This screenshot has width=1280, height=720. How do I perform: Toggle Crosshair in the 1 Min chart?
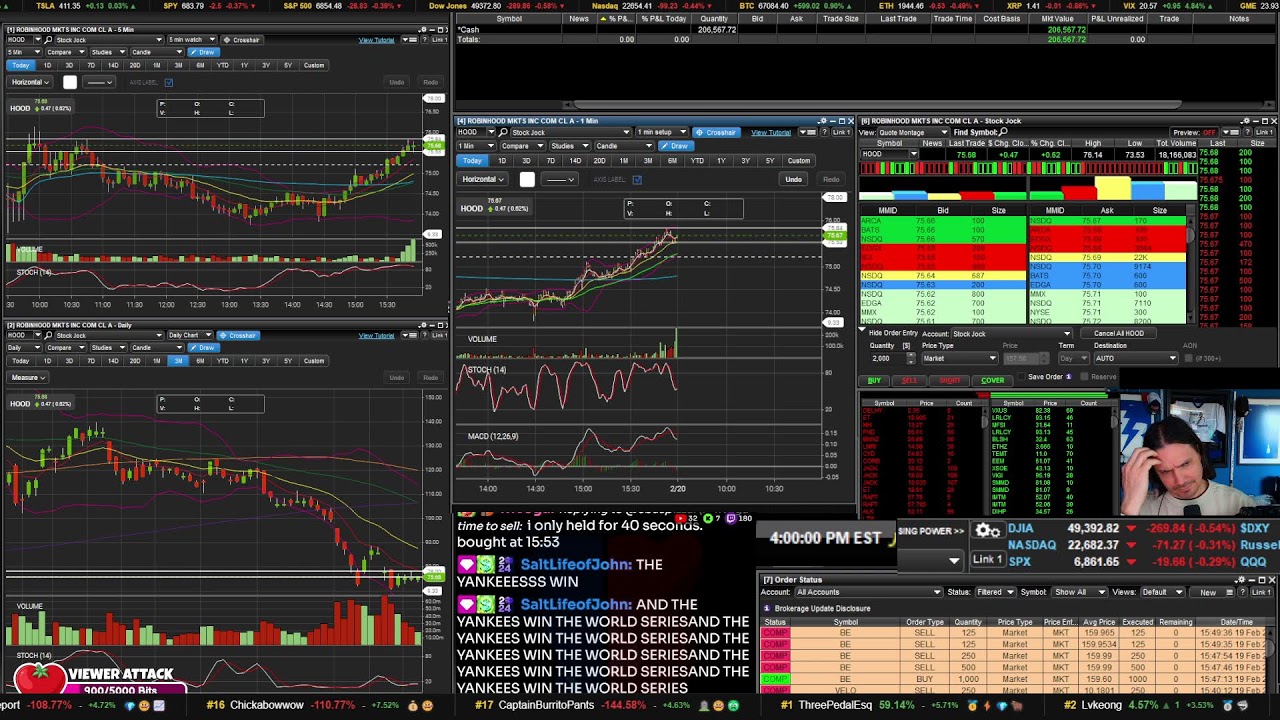(x=717, y=132)
